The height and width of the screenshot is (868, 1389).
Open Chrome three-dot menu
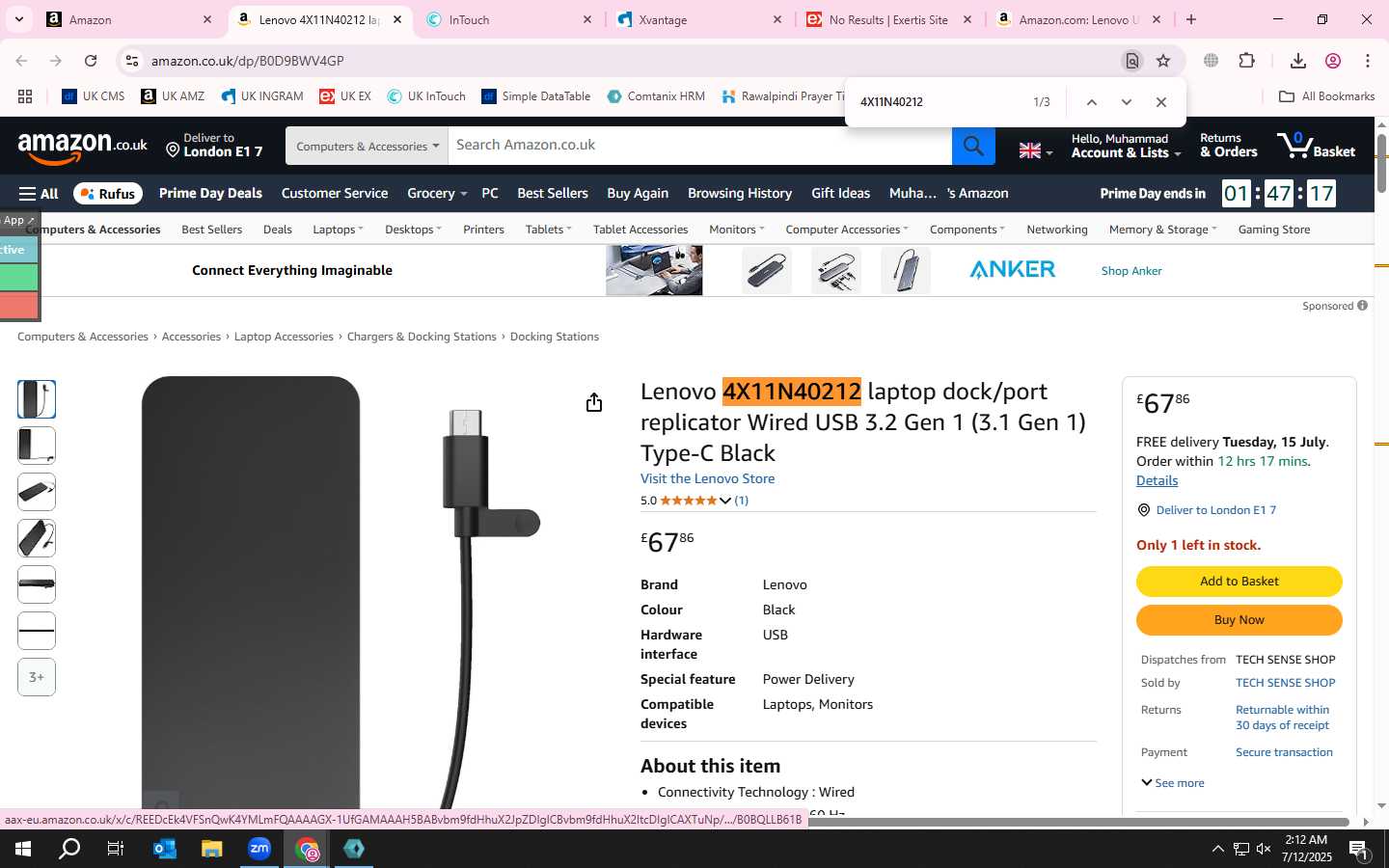(x=1368, y=61)
